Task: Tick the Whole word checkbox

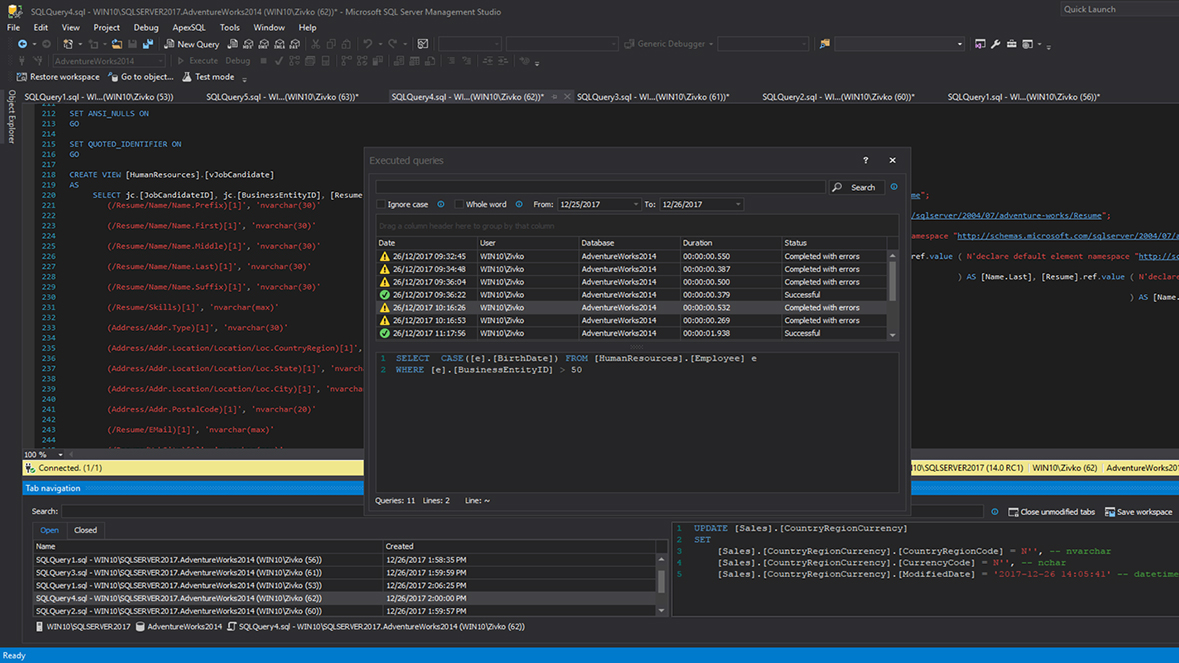Action: click(459, 205)
